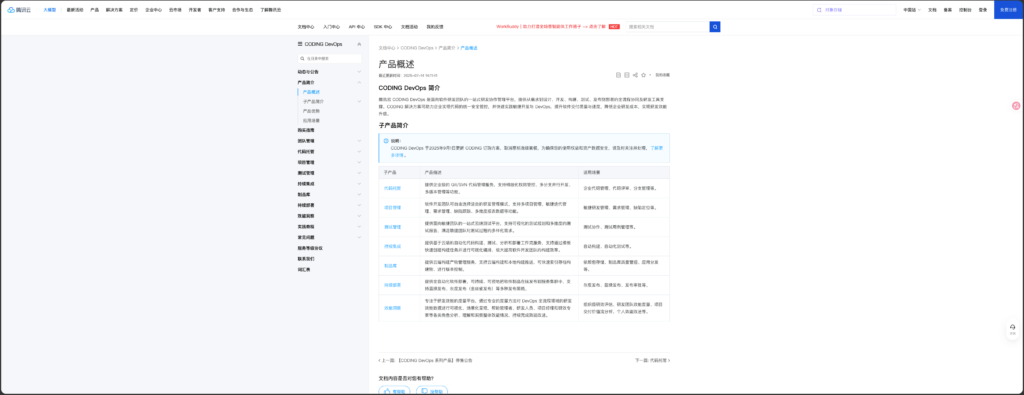Click the CODING DevOps breadcrumb link
Screen dimensions: 1024x395
pos(417,48)
